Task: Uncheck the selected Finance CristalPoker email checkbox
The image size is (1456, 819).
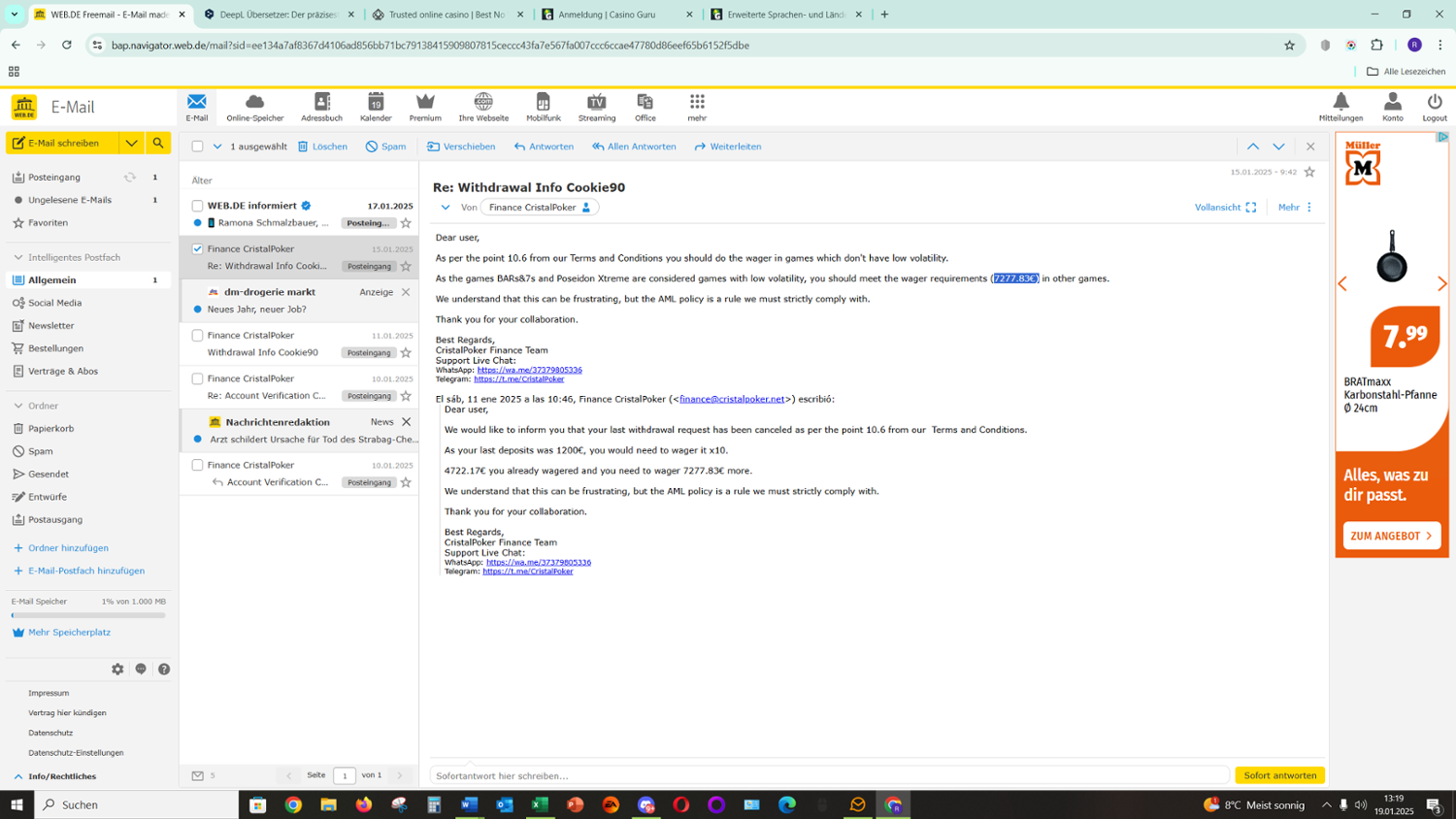Action: click(x=197, y=249)
